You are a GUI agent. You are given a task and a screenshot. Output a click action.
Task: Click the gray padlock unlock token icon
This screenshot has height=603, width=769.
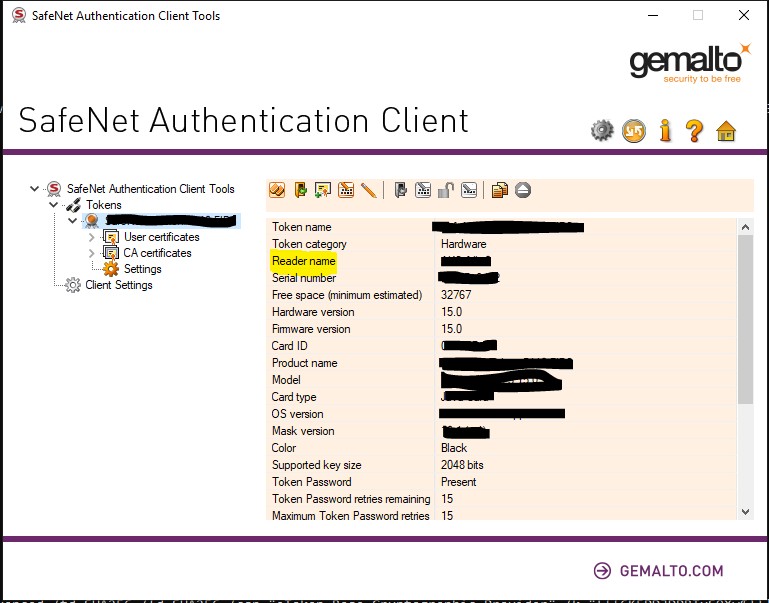click(446, 190)
